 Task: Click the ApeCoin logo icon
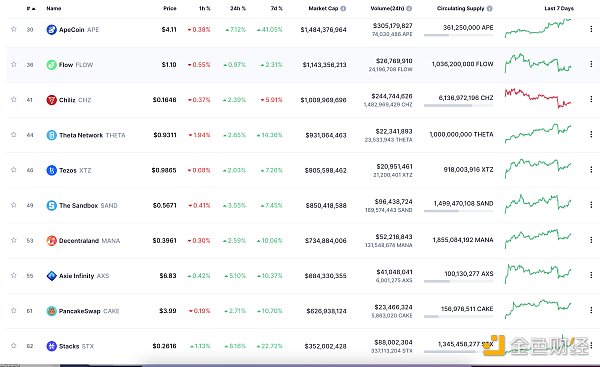coord(51,29)
